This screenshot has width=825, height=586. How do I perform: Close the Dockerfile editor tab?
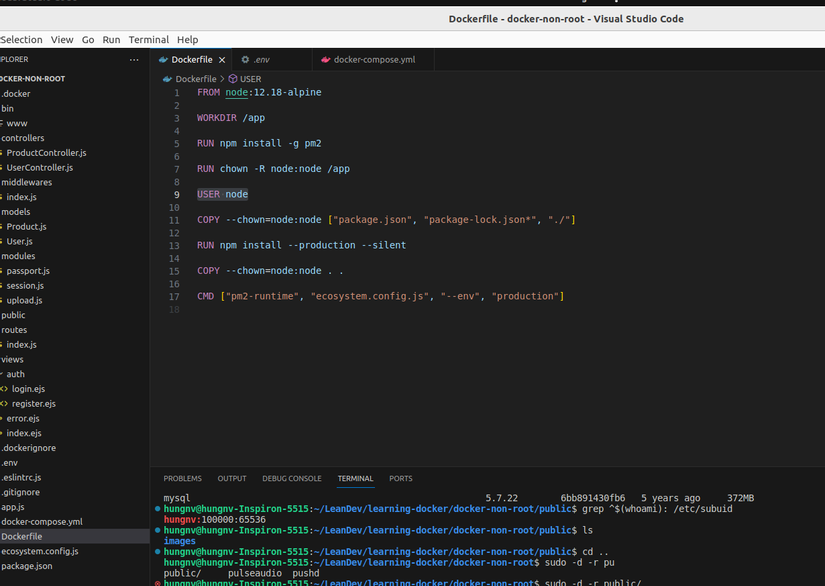[x=222, y=60]
